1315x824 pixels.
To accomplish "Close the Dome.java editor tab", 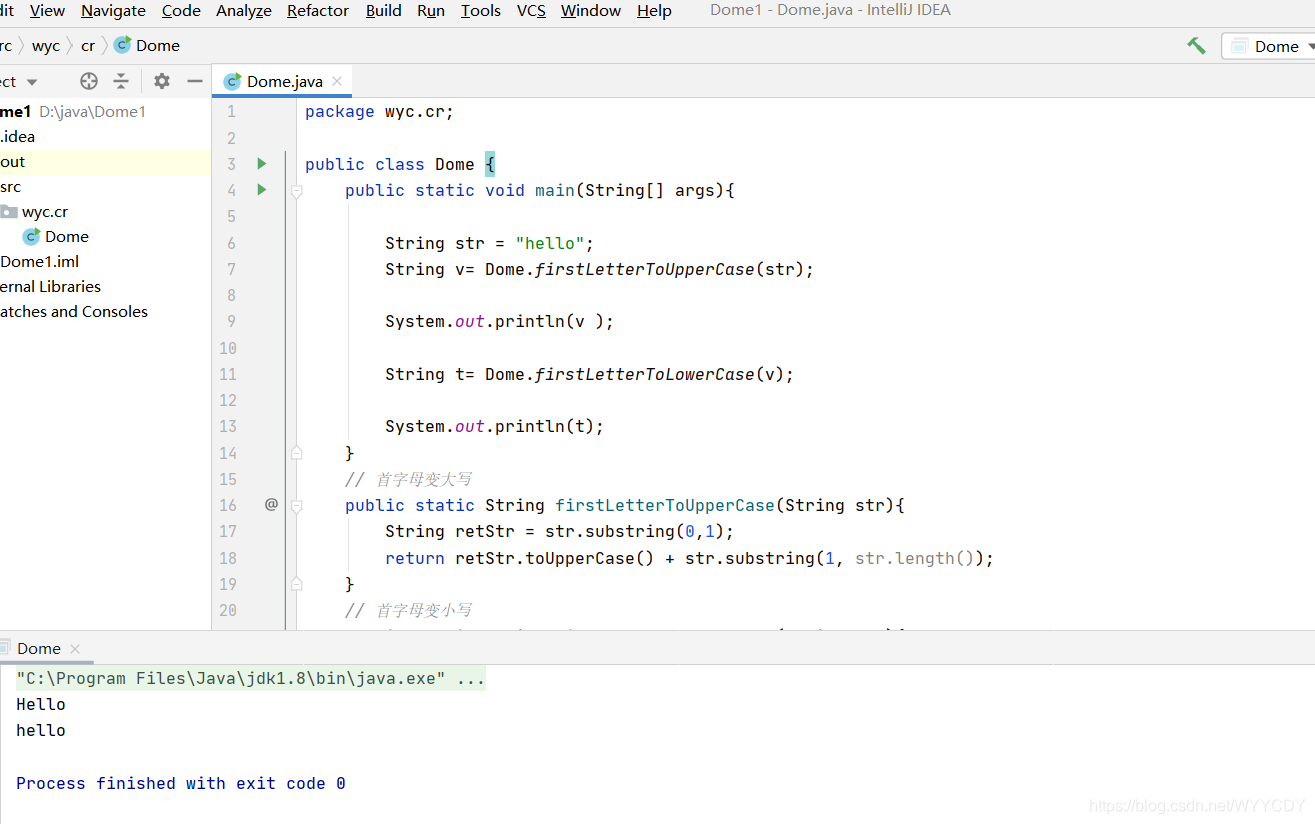I will [337, 81].
